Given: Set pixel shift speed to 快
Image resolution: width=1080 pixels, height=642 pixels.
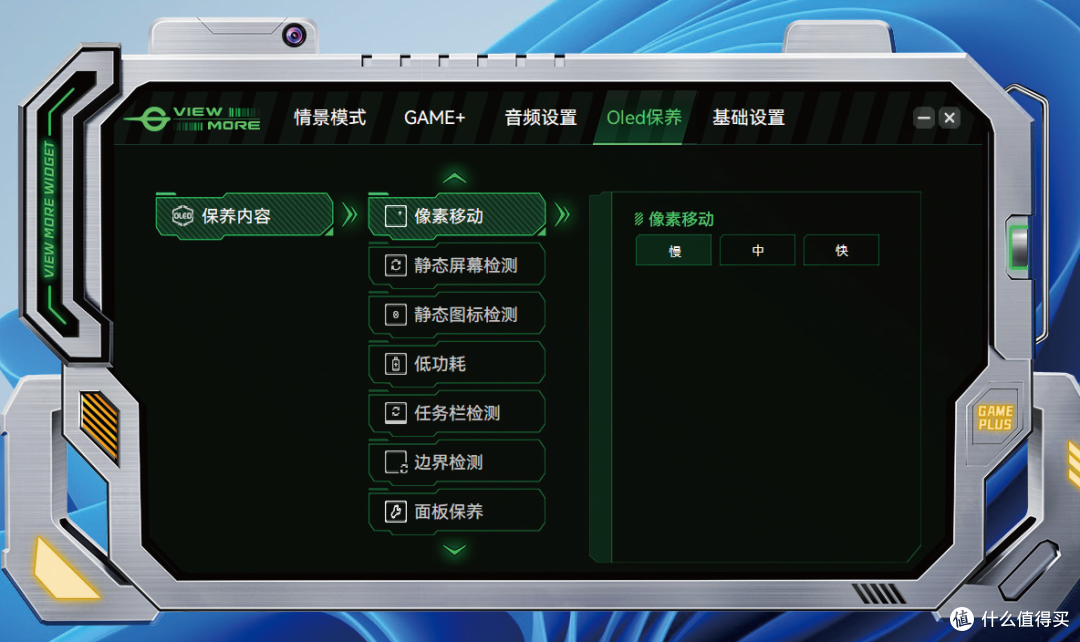Looking at the screenshot, I should point(841,250).
